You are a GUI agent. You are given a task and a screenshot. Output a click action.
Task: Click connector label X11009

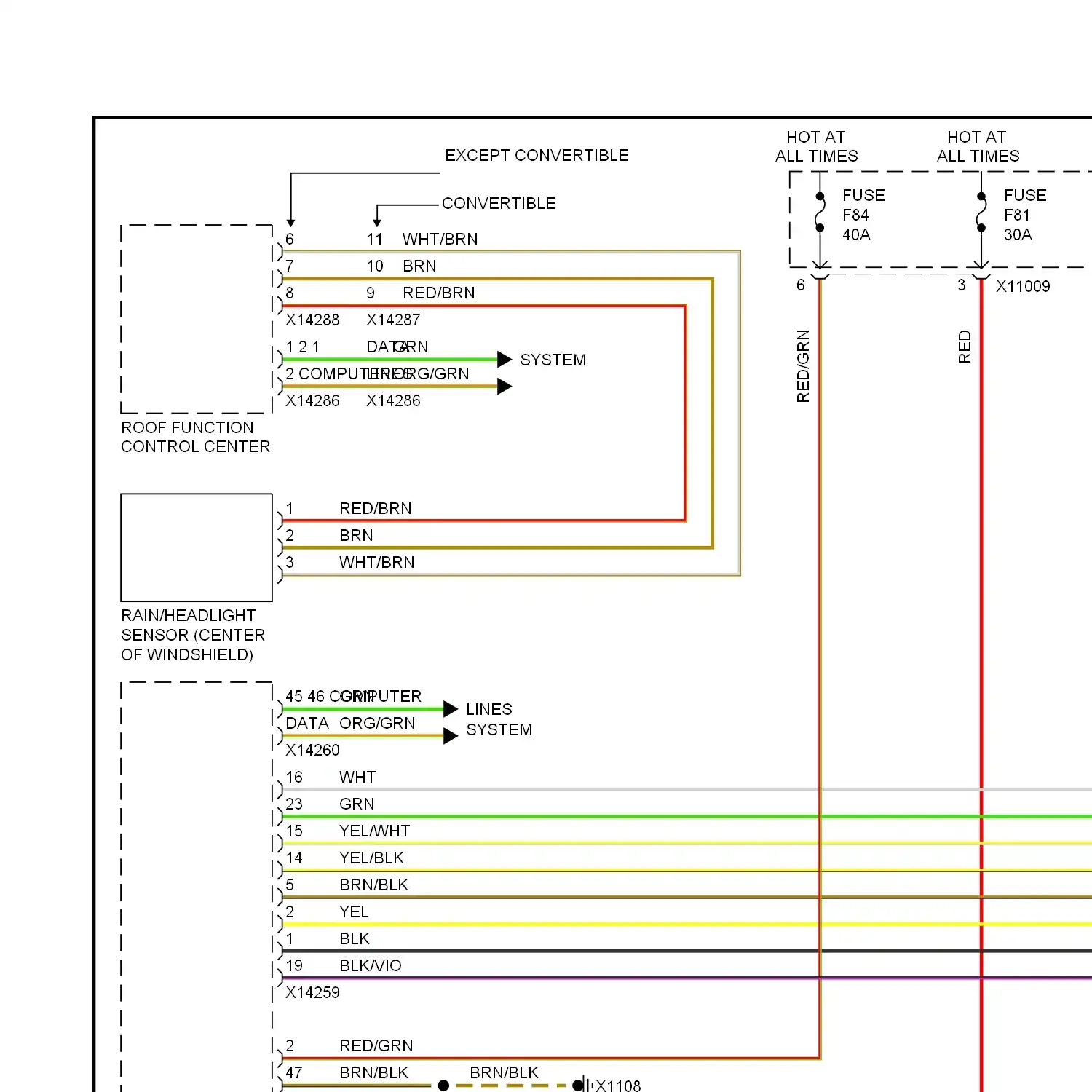[x=1023, y=286]
